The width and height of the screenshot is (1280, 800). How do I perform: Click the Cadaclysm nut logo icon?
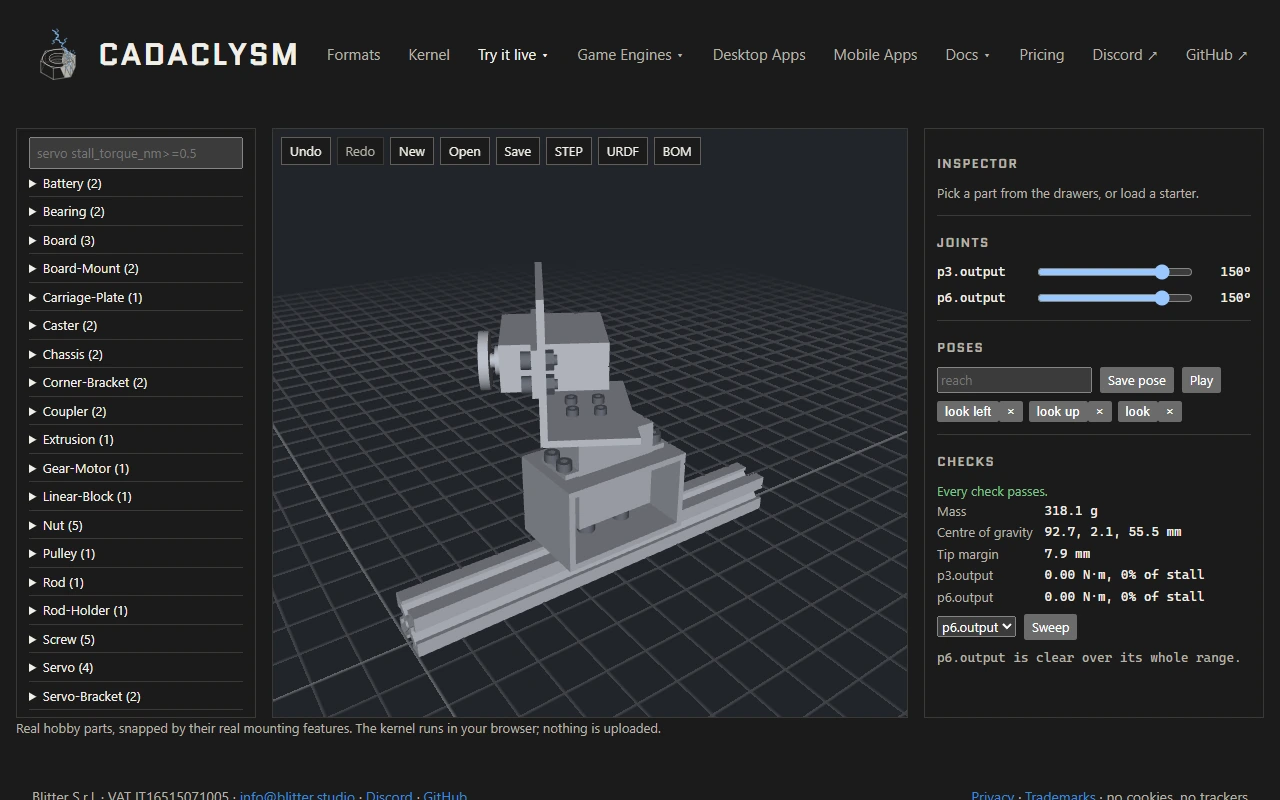(58, 54)
